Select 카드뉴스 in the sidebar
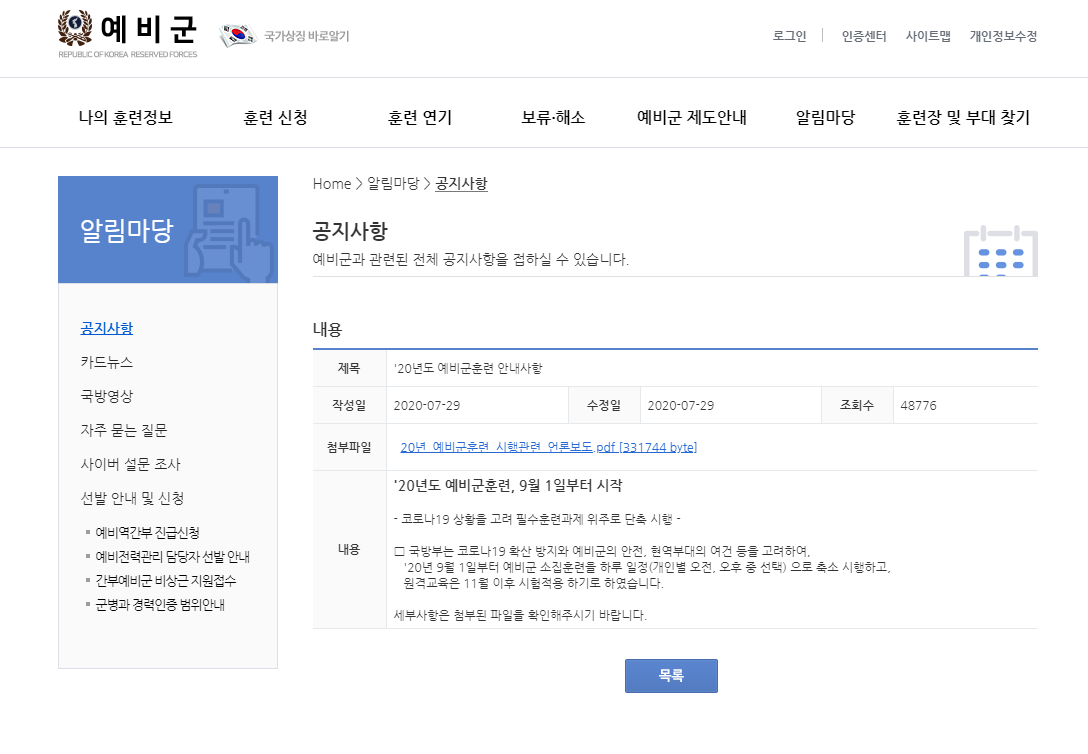1088x754 pixels. click(x=107, y=362)
